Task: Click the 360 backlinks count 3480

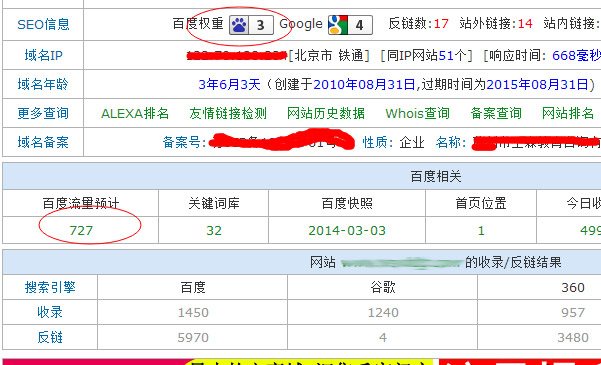Action: click(x=573, y=338)
